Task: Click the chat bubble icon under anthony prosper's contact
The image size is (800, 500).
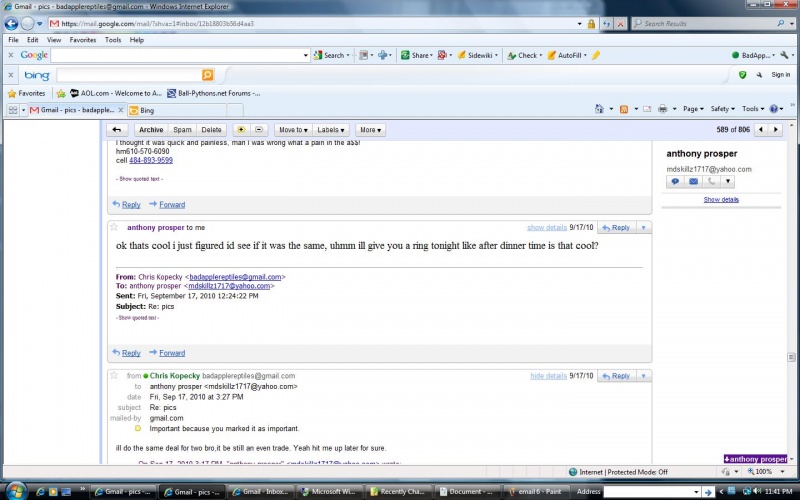Action: [675, 181]
